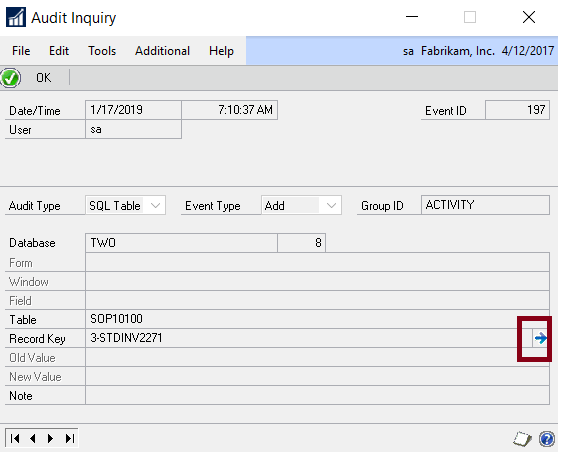The image size is (562, 457).
Task: Click the green OK checkmark icon
Action: 10,78
